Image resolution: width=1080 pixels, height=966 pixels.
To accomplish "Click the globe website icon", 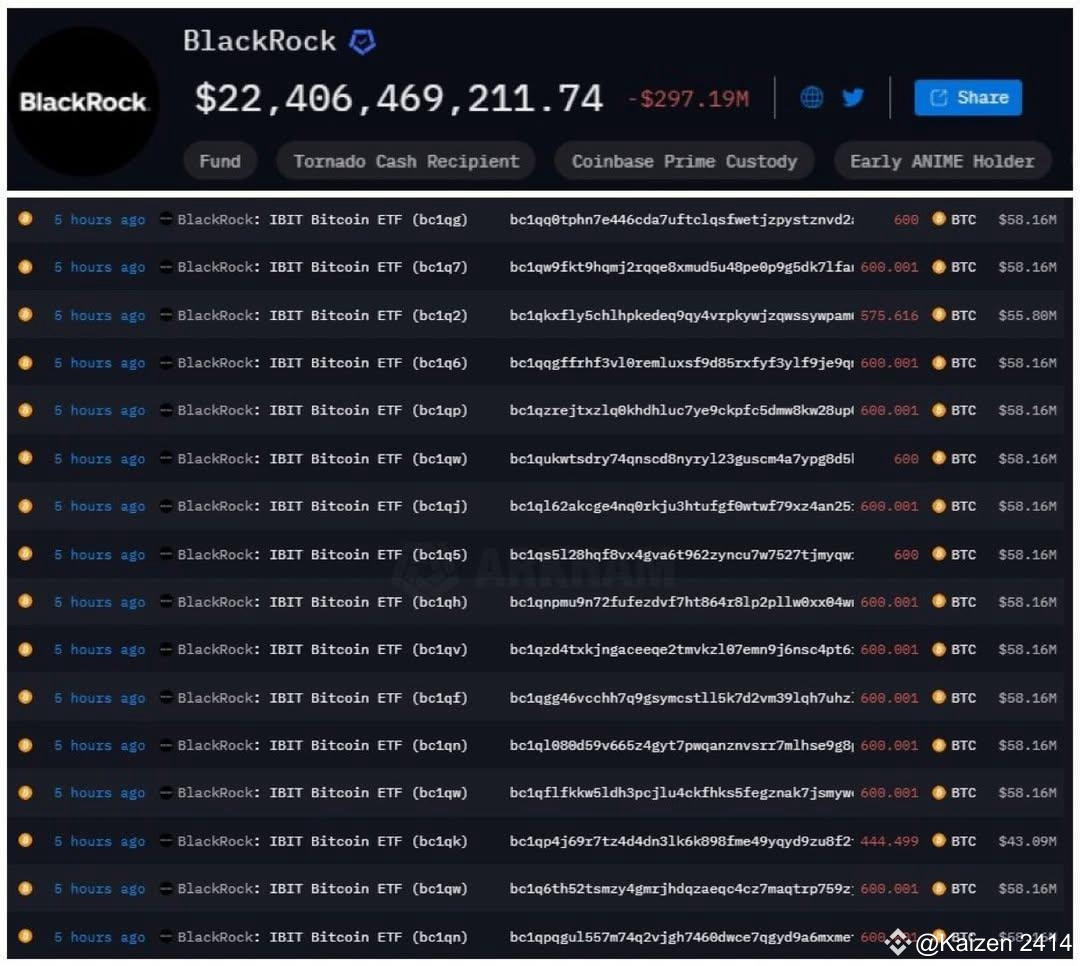I will pyautogui.click(x=811, y=97).
